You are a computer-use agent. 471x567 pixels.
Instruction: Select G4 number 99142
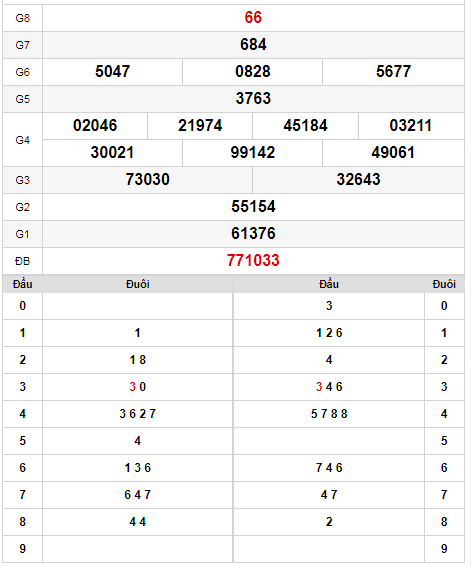click(253, 152)
